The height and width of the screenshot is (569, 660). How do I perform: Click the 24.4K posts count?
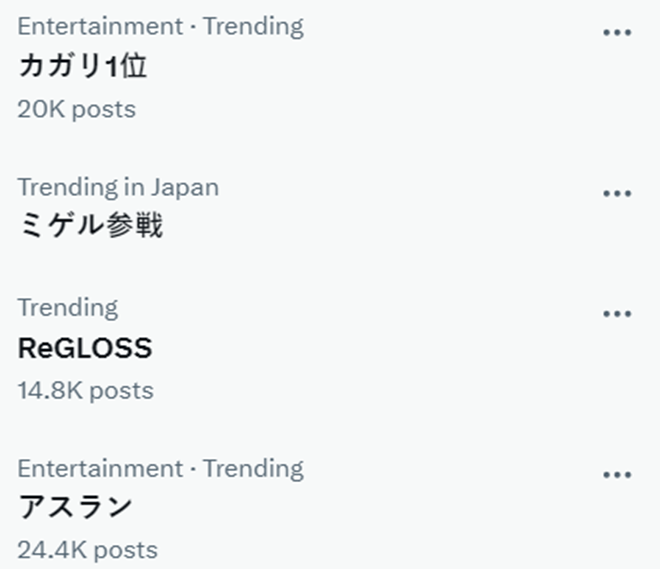tap(87, 549)
